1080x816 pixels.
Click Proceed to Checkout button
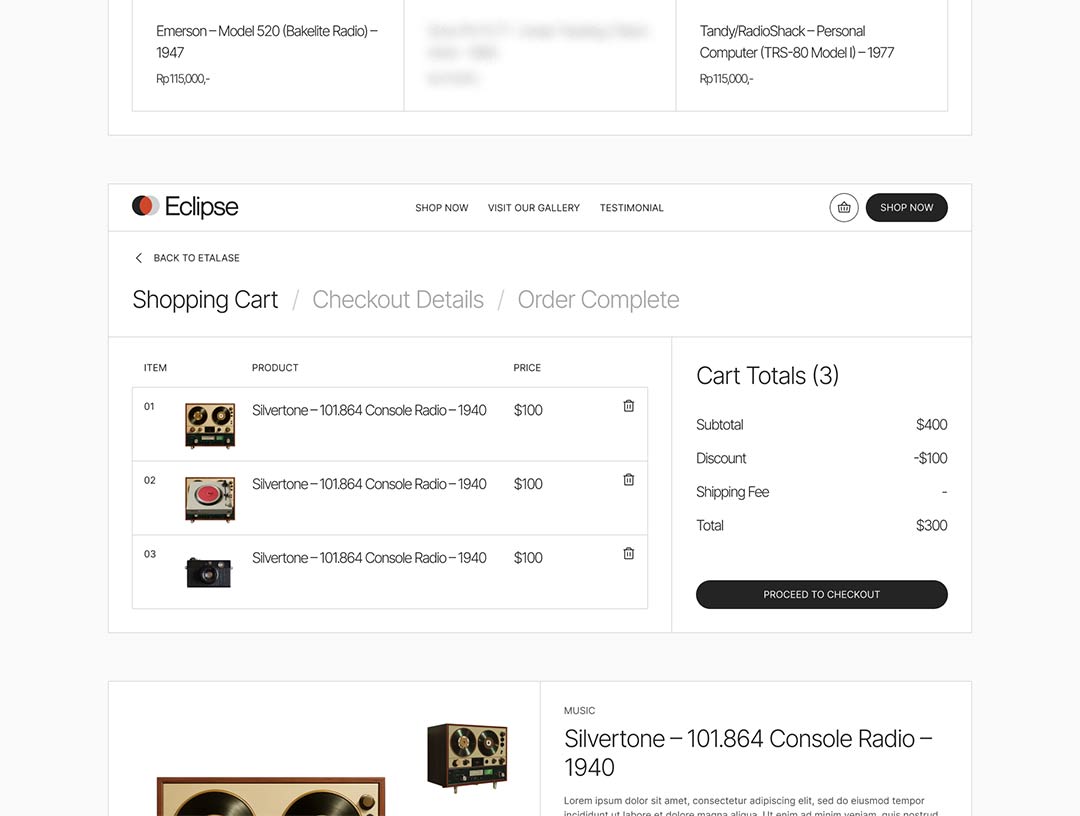[821, 594]
